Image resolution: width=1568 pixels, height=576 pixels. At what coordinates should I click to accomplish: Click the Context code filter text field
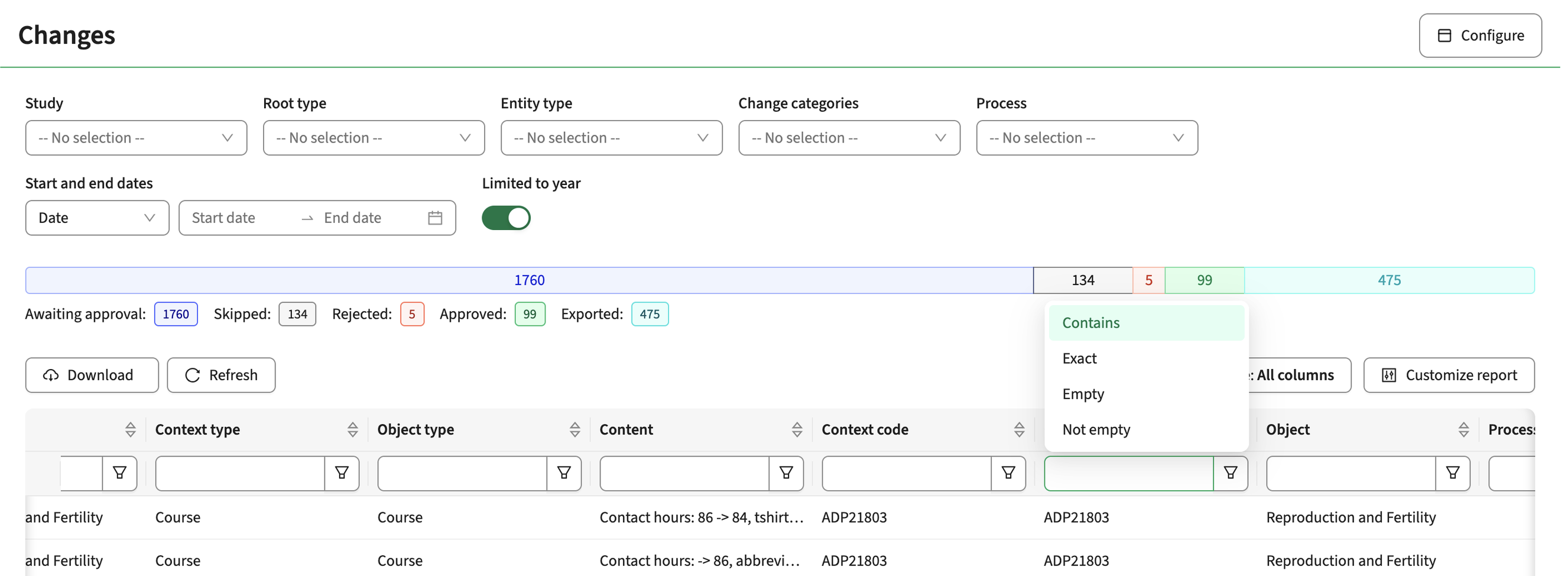coord(907,473)
